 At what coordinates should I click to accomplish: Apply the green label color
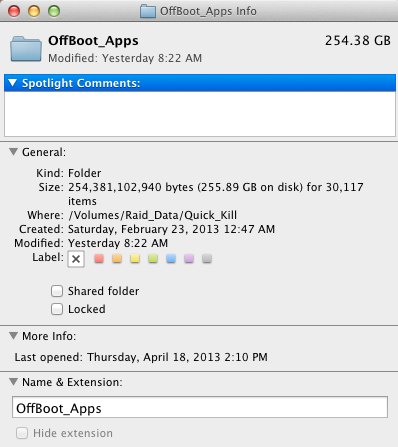[x=153, y=259]
